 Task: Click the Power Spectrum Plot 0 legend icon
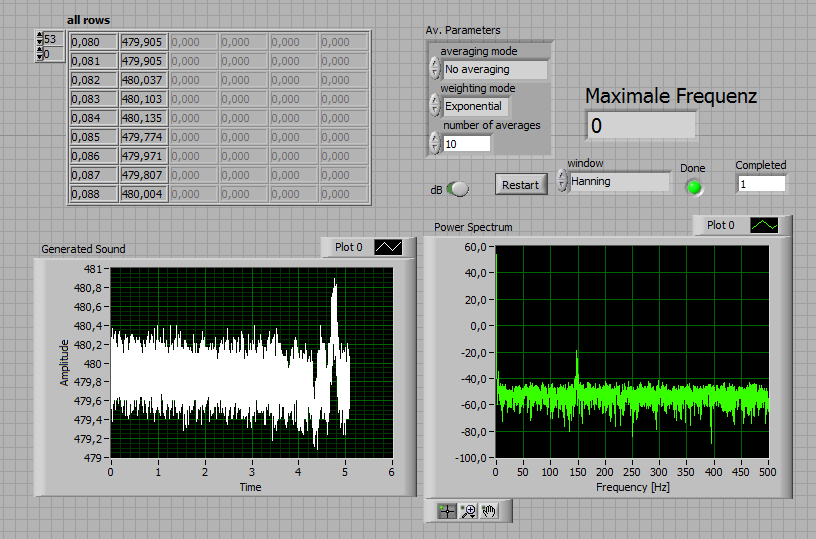762,226
